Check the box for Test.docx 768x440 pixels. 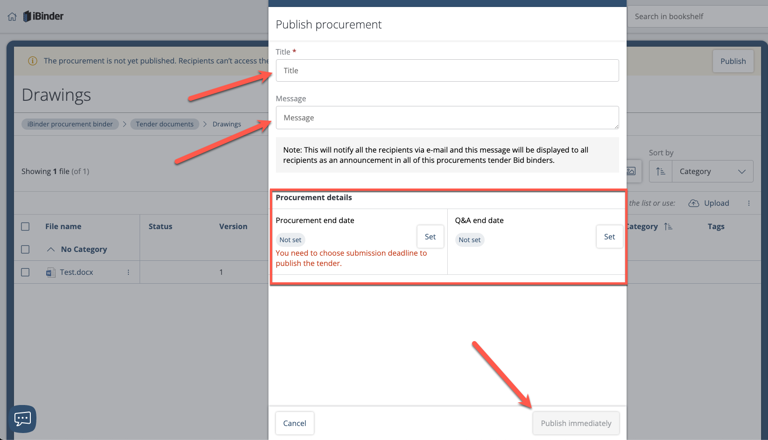pyautogui.click(x=26, y=272)
